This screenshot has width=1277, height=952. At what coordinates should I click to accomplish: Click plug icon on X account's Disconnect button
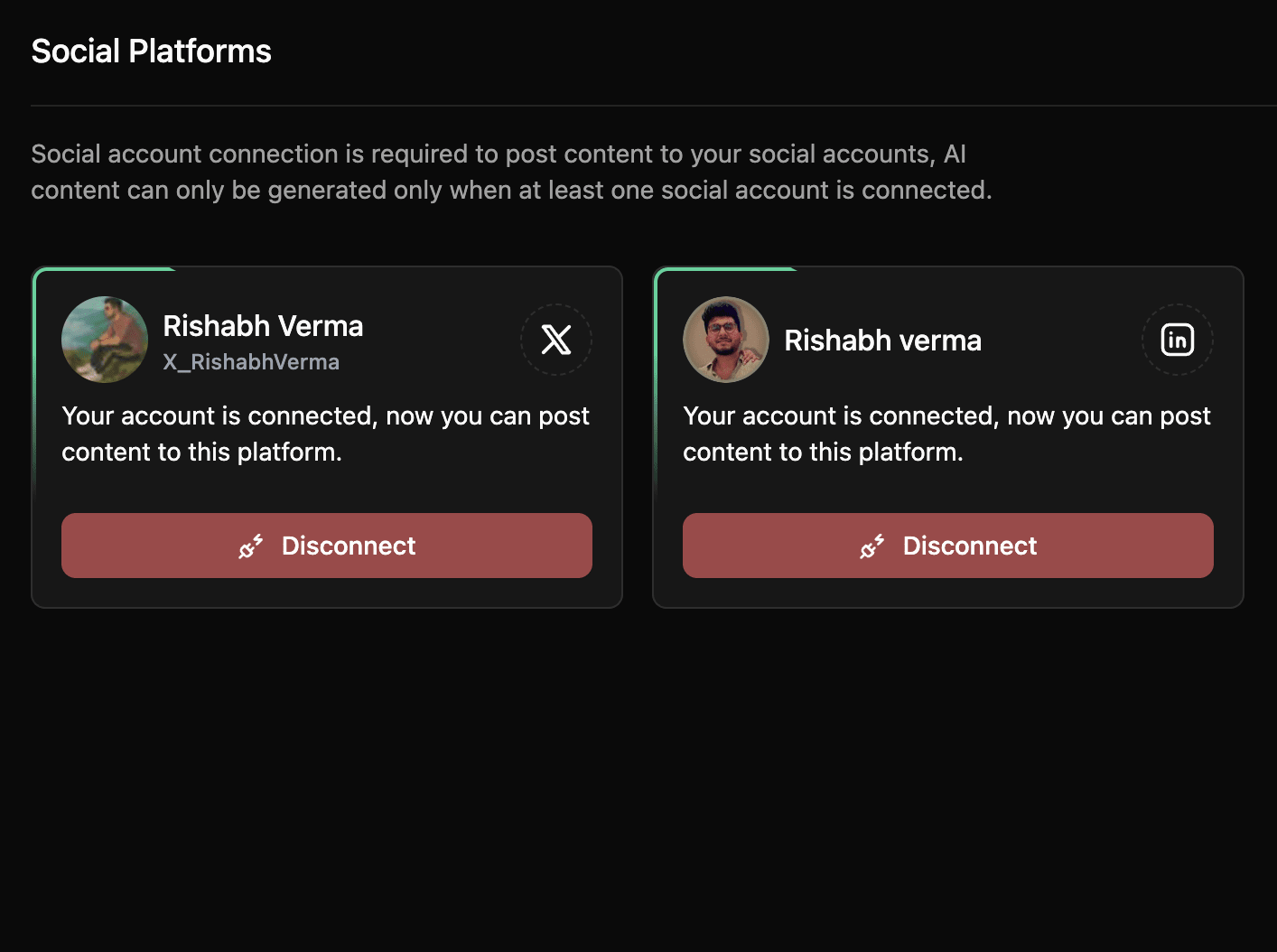click(251, 546)
